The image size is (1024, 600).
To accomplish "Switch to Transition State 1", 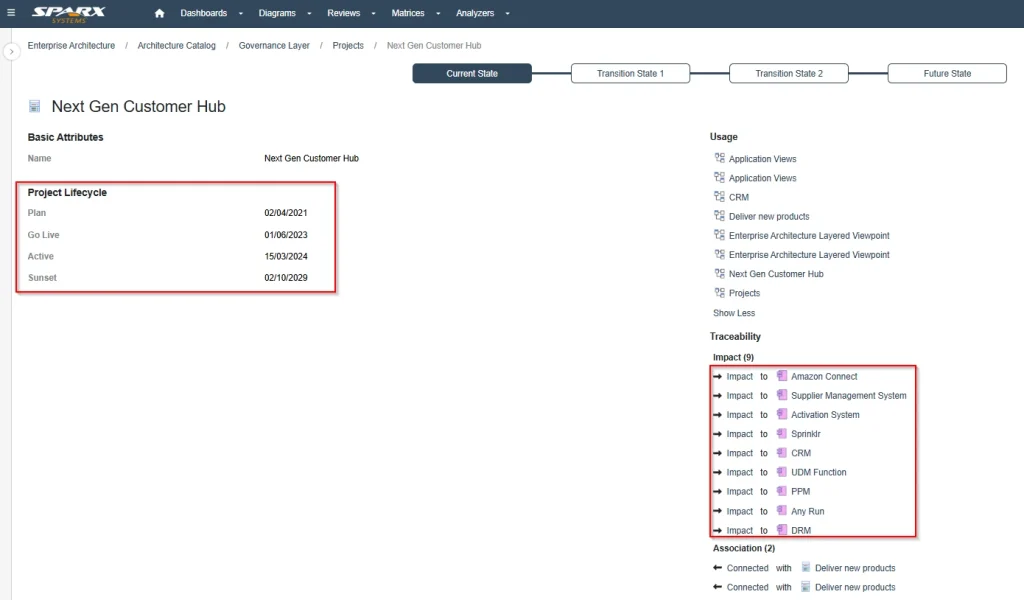I will coord(630,73).
